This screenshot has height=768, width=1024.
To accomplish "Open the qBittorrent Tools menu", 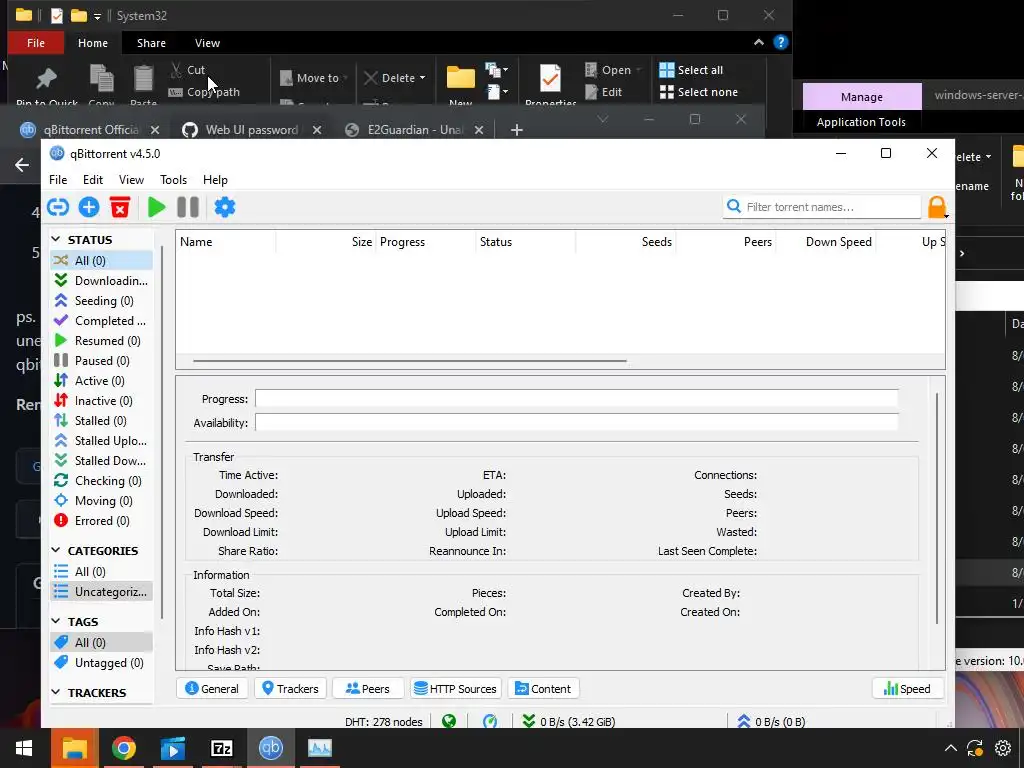I will pyautogui.click(x=173, y=180).
